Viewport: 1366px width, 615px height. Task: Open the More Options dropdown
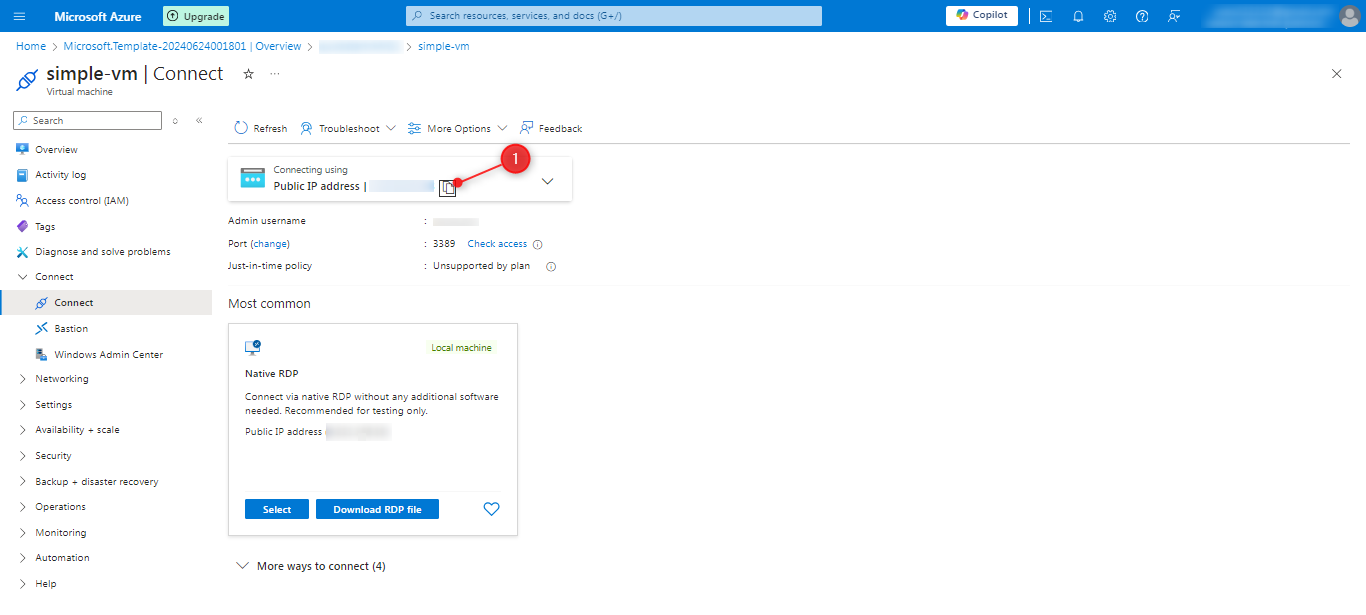click(457, 128)
